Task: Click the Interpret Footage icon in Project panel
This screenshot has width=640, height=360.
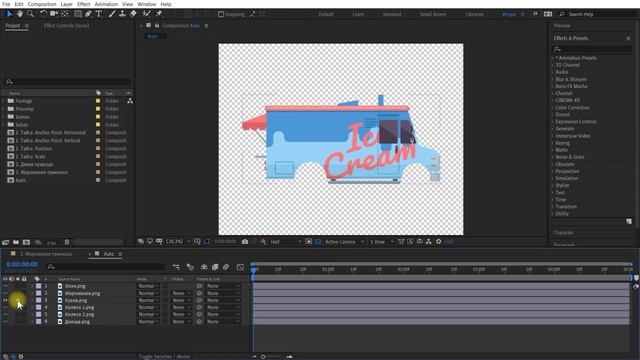Action: (x=5, y=242)
